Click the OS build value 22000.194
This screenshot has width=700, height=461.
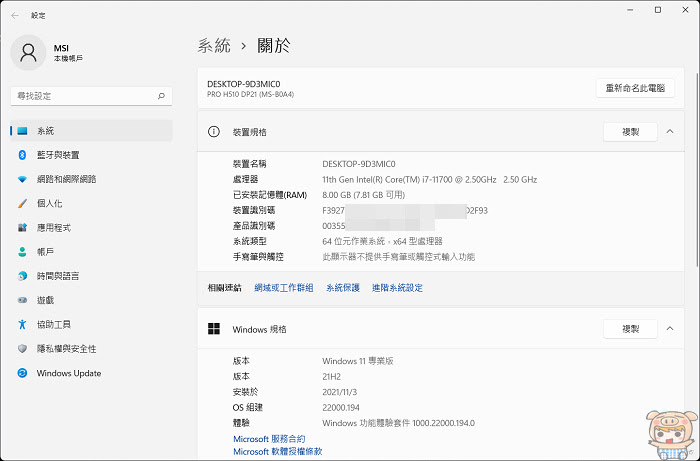tap(341, 407)
